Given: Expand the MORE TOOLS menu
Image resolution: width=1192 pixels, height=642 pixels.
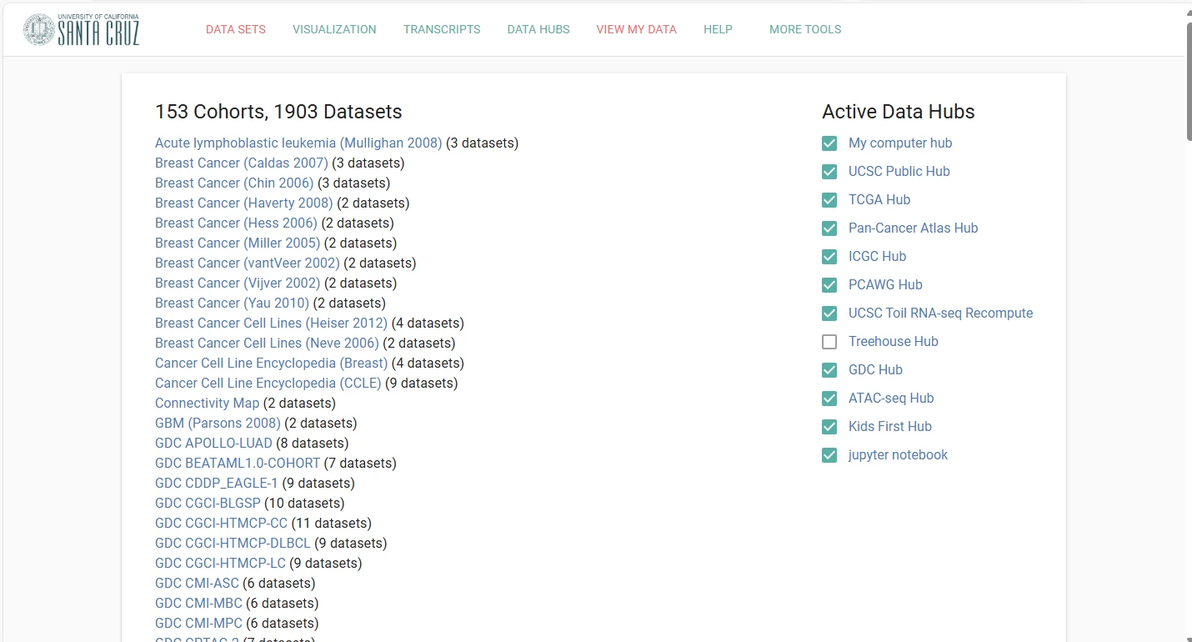Looking at the screenshot, I should pyautogui.click(x=805, y=30).
